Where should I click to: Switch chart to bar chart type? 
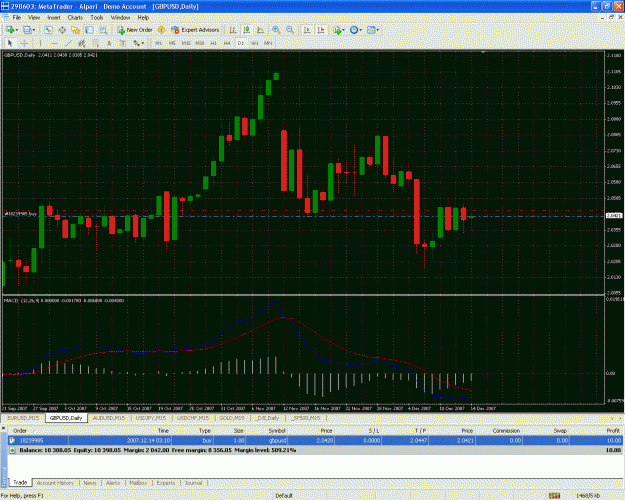(x=233, y=30)
